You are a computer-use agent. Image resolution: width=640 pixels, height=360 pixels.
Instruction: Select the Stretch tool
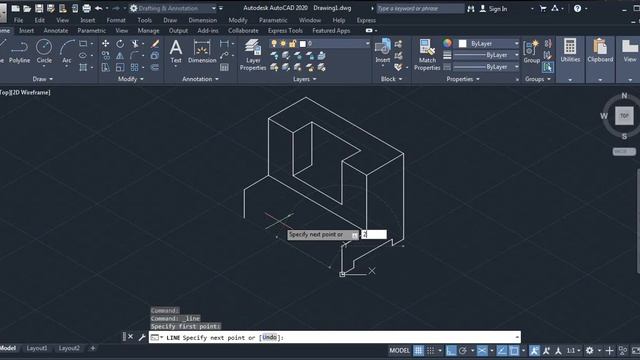tap(105, 67)
